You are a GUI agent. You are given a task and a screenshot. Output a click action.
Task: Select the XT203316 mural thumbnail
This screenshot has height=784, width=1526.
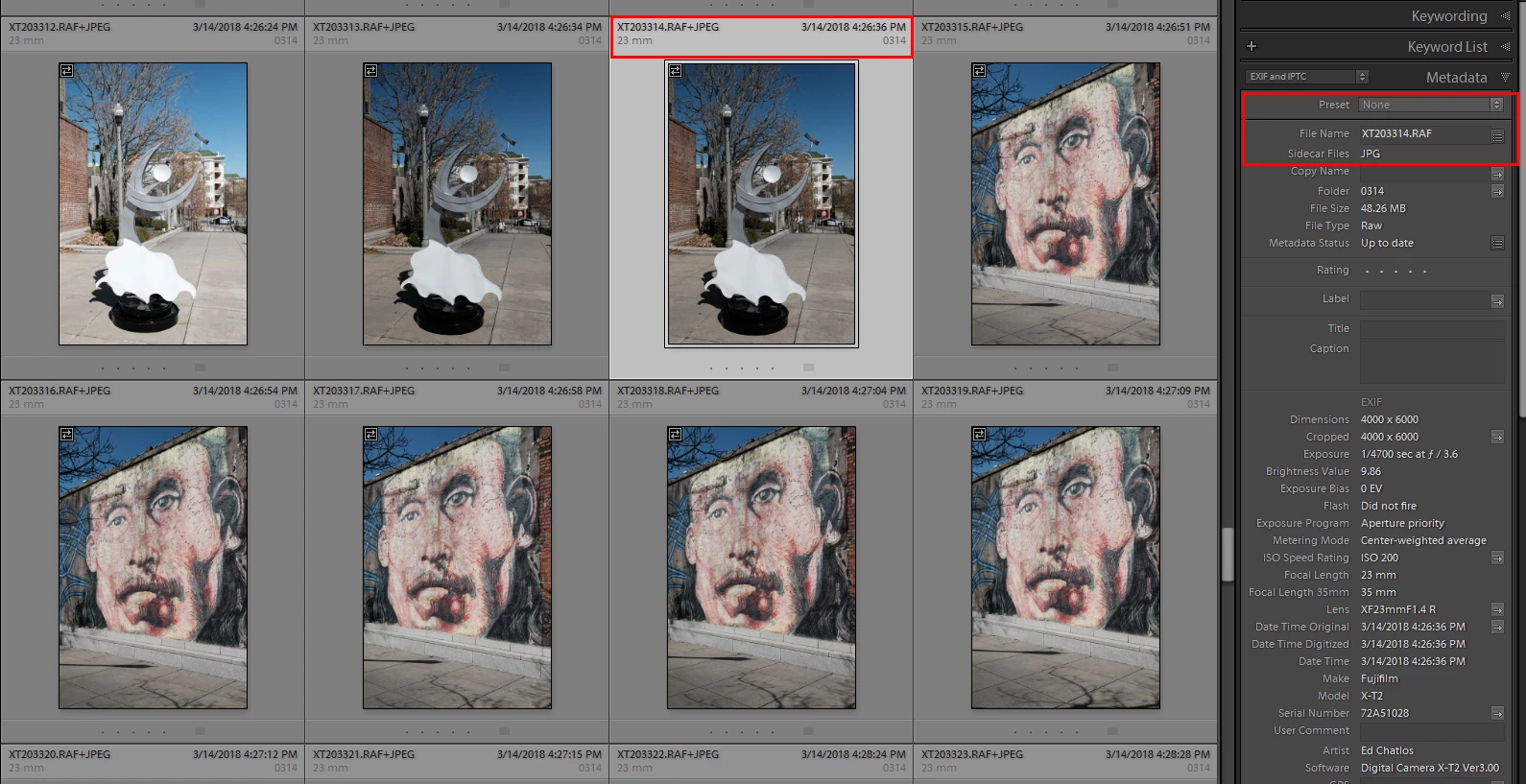(x=153, y=567)
